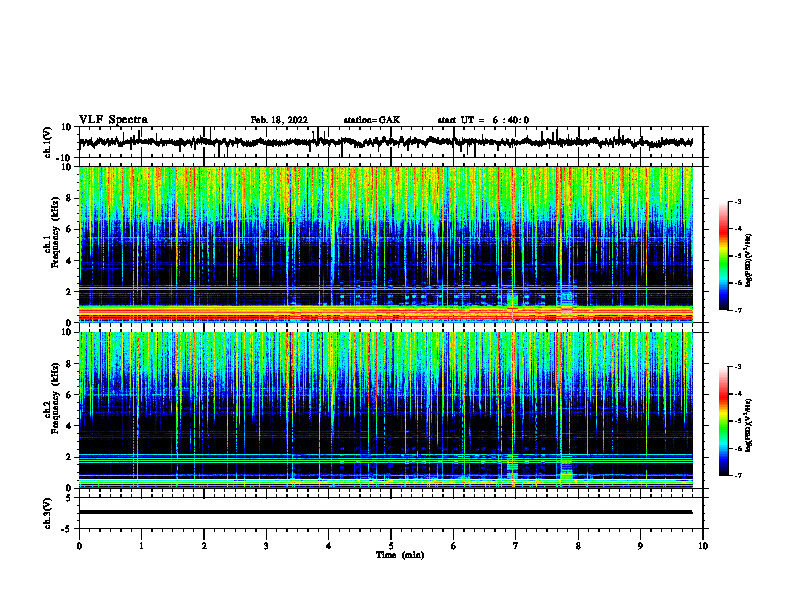Click the "8" kHz tick on ch.2 spectrogram
Image resolution: width=792 pixels, height=612 pixels.
(69, 364)
